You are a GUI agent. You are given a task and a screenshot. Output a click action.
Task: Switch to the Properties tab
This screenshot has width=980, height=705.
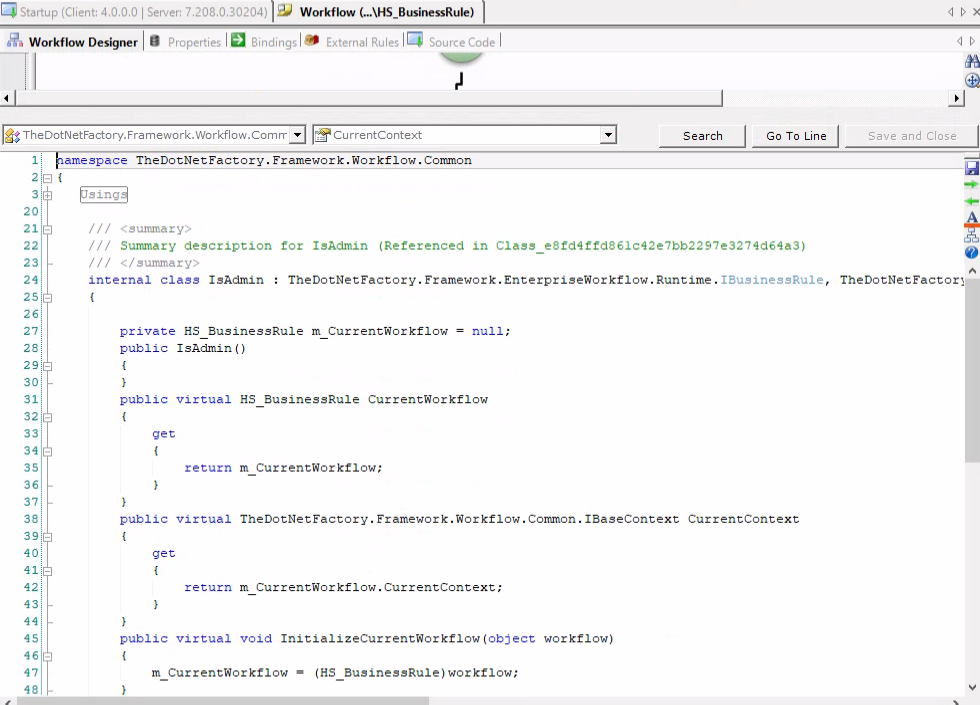coord(186,42)
